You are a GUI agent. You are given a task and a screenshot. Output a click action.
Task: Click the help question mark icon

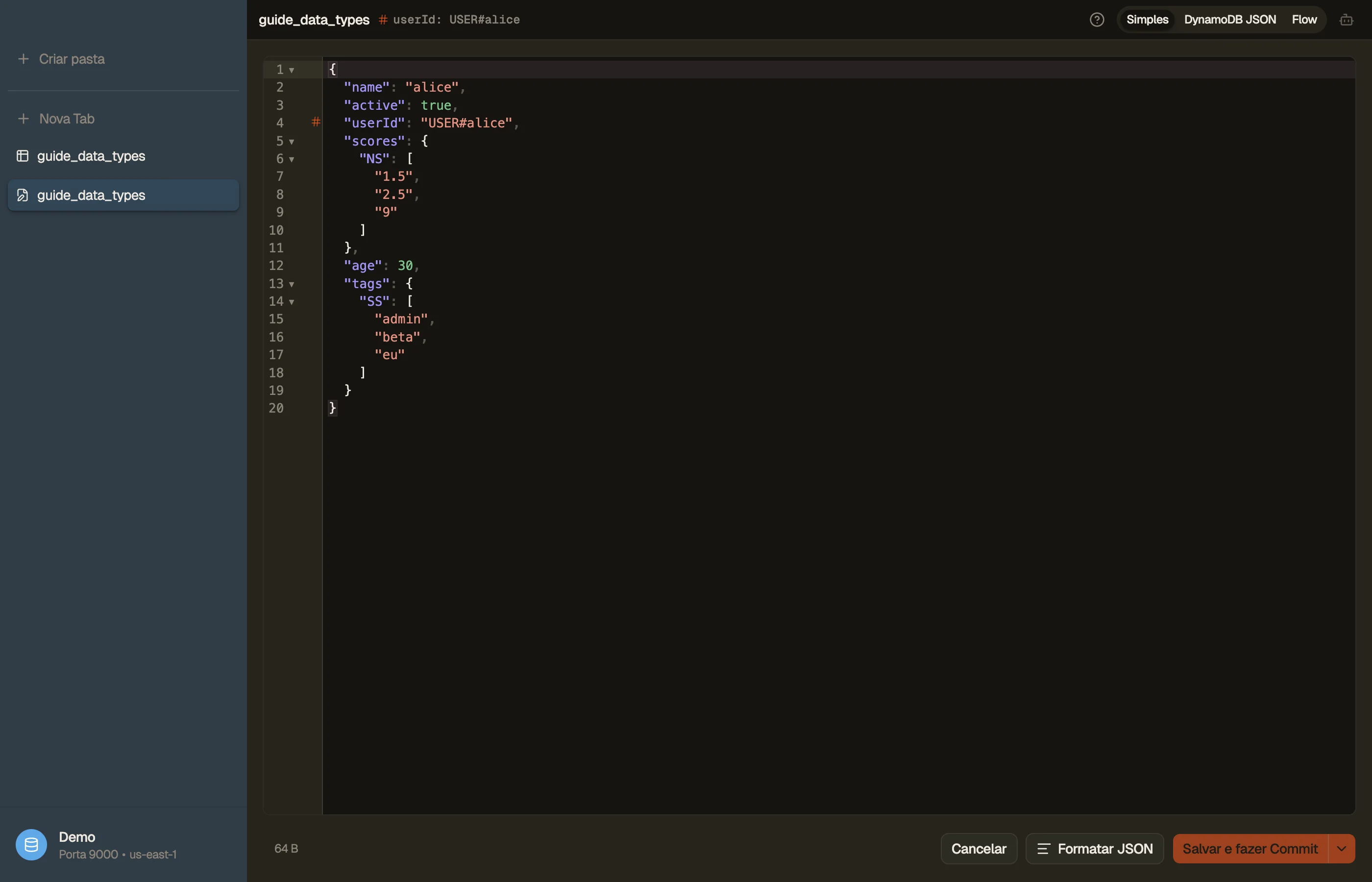(x=1097, y=20)
